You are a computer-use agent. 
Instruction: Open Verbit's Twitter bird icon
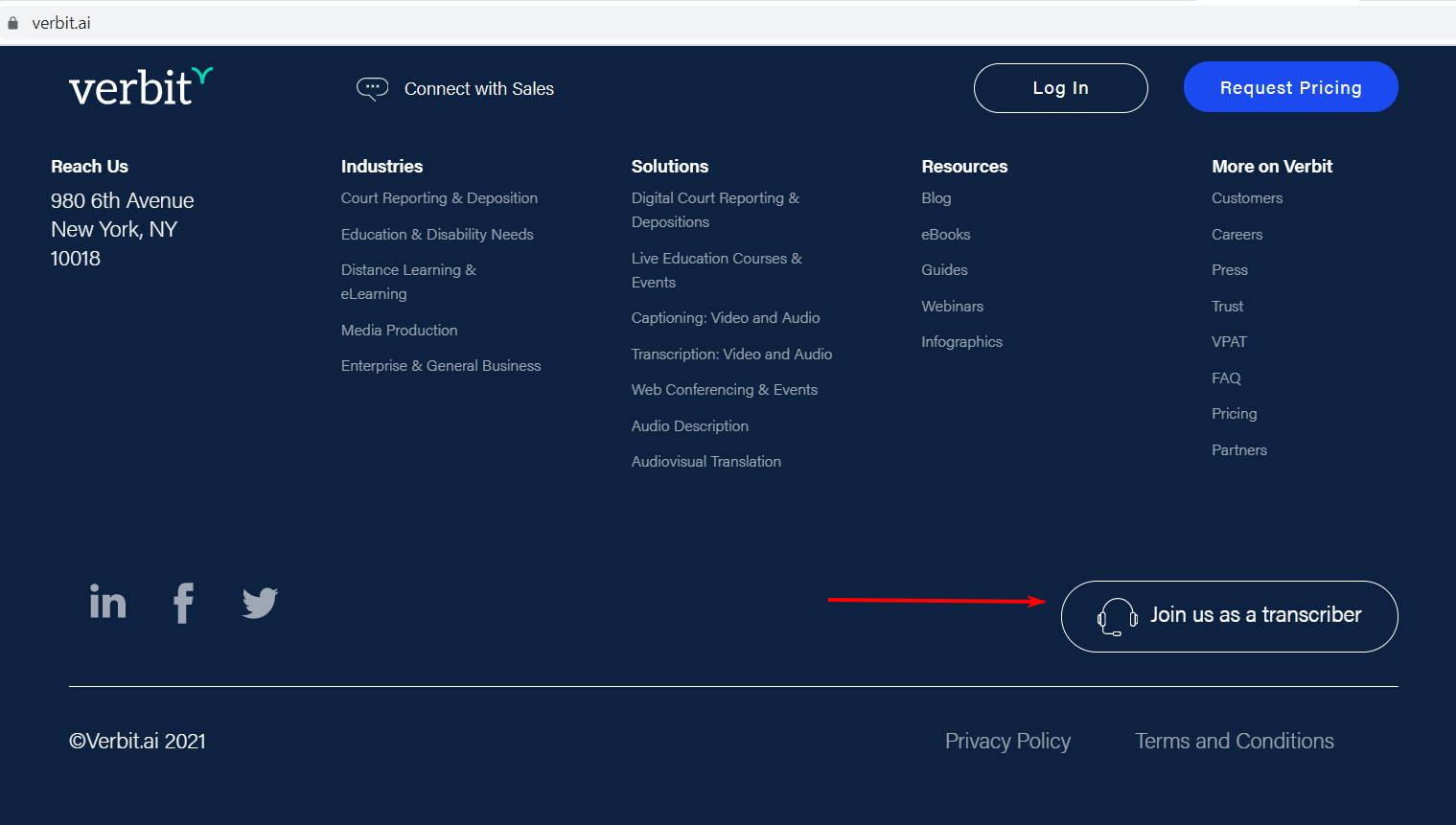[260, 603]
